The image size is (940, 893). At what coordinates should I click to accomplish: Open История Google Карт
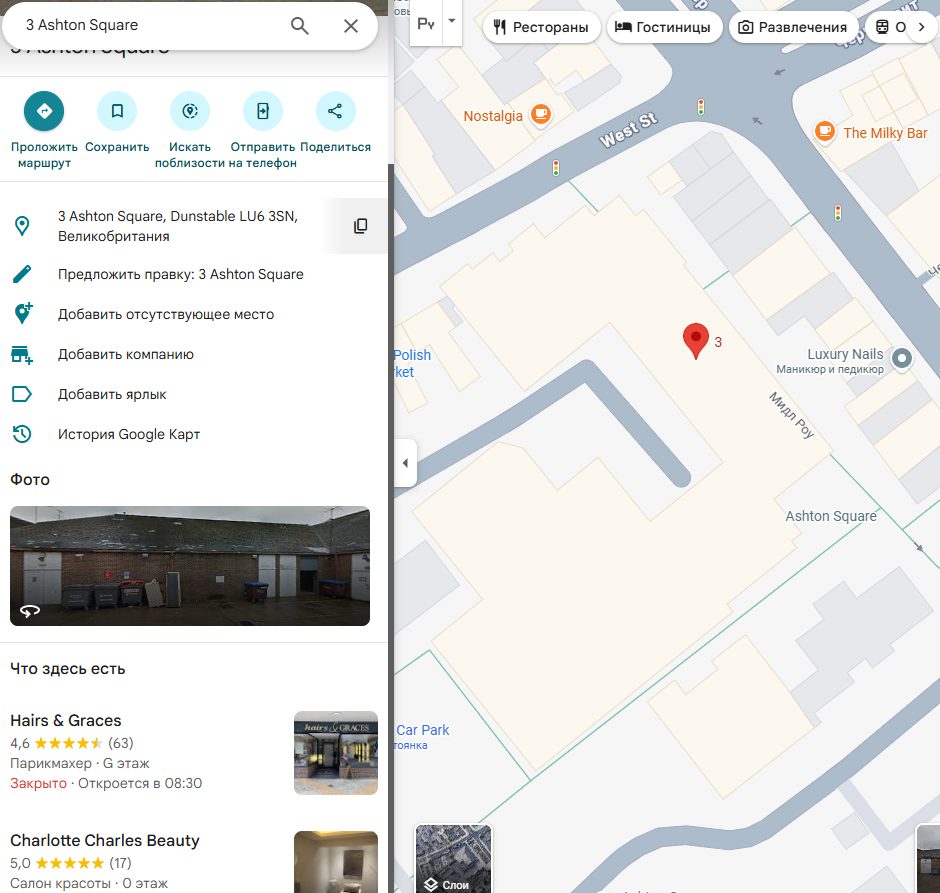pyautogui.click(x=129, y=434)
